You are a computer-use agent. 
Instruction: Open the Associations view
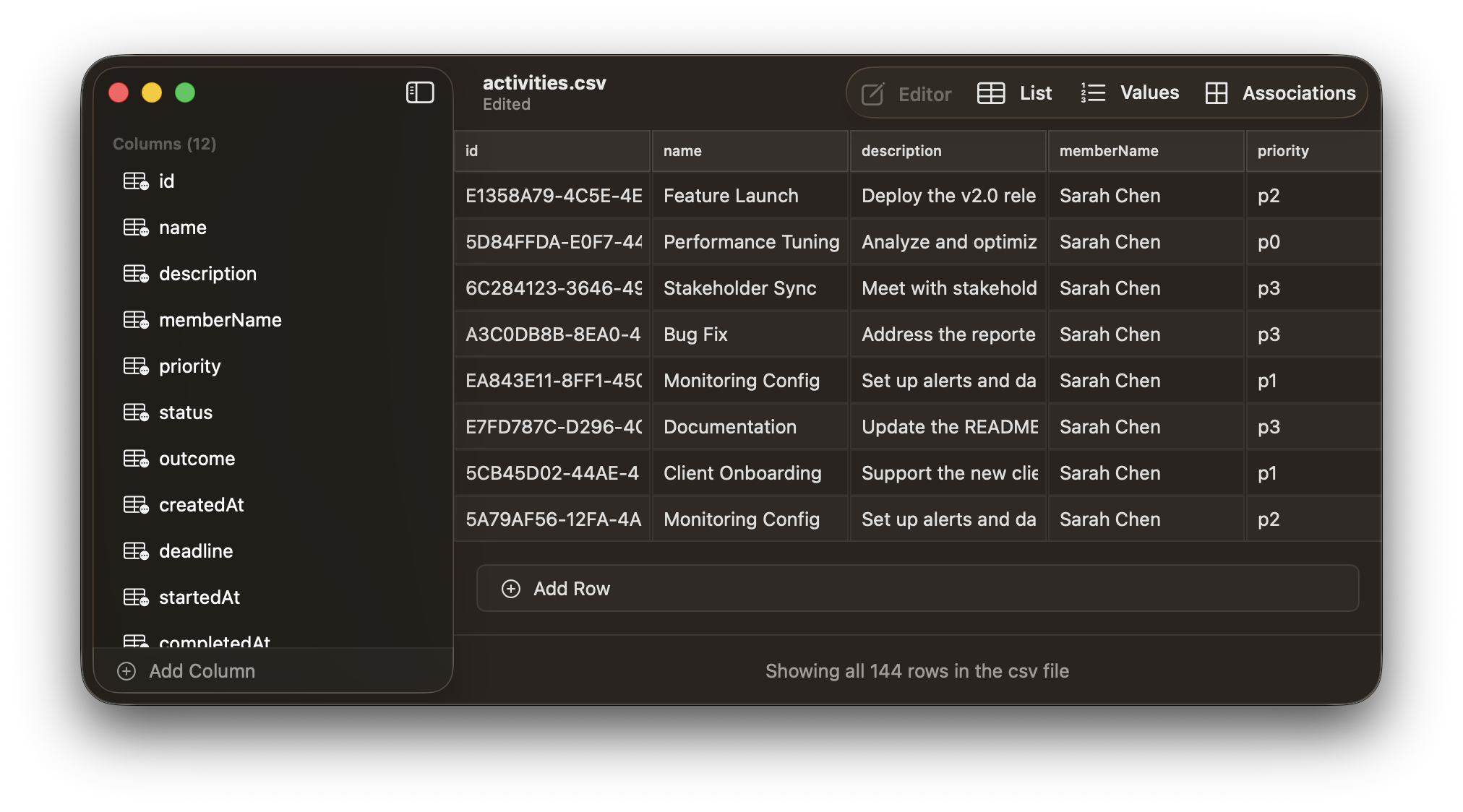point(1280,92)
